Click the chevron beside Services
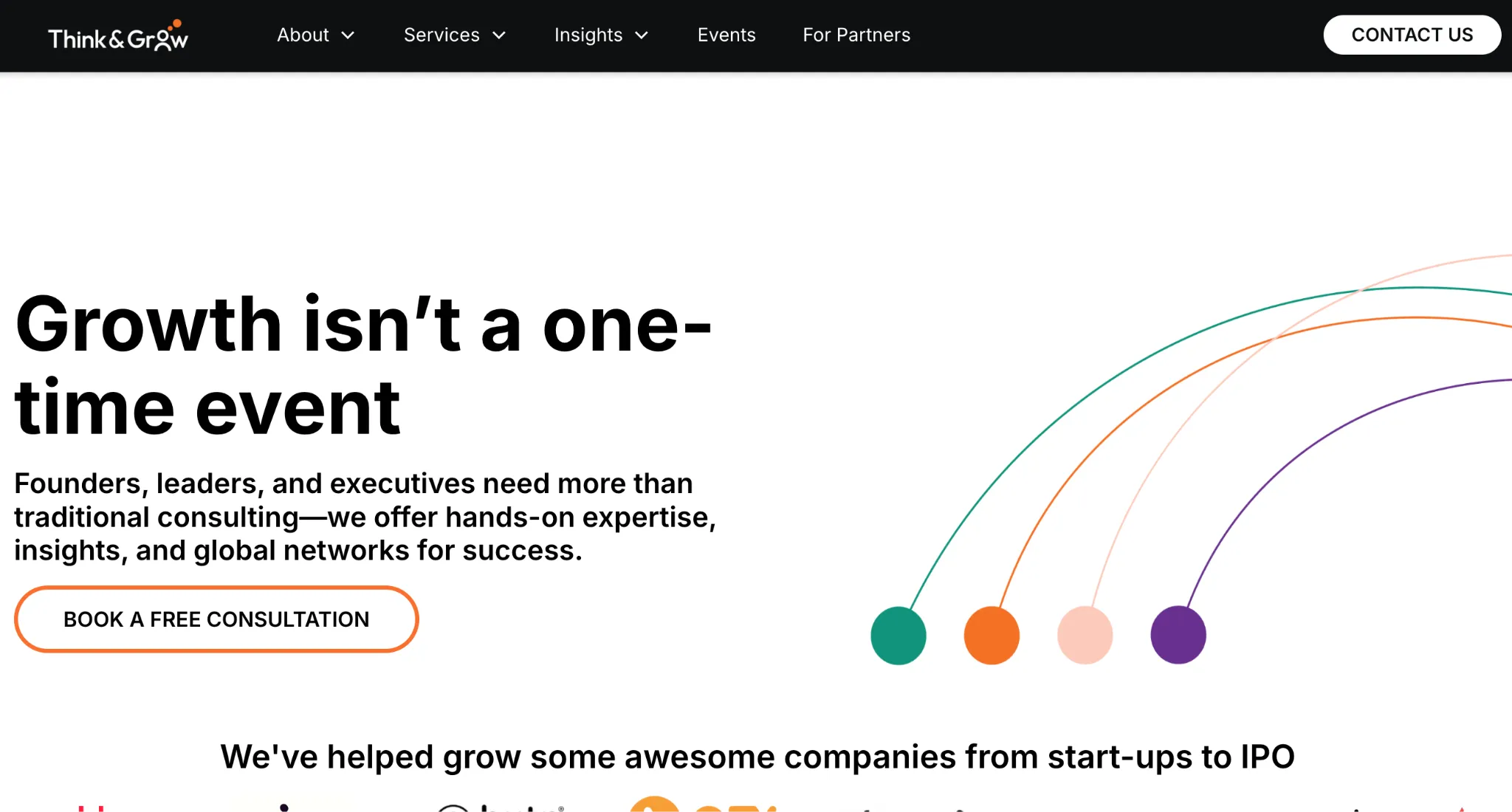 point(500,35)
